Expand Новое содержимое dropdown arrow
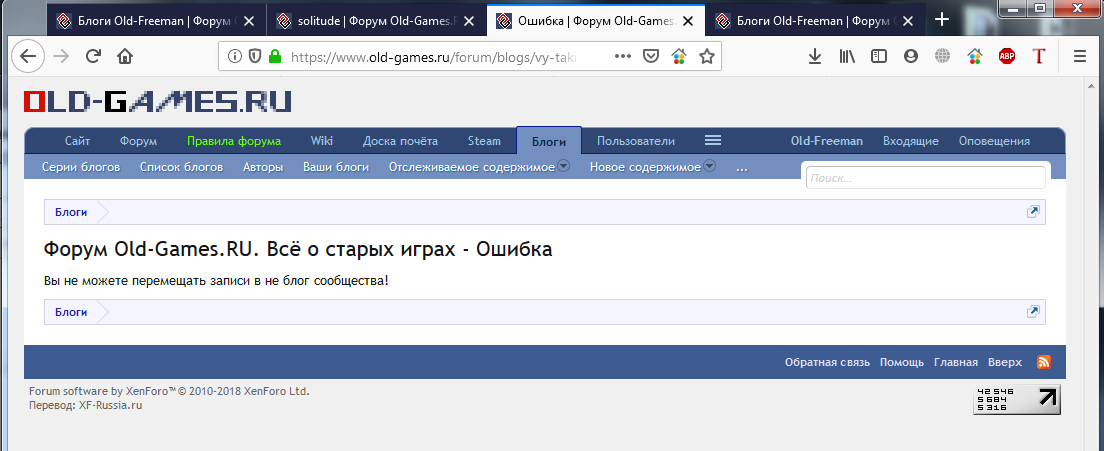 [710, 167]
